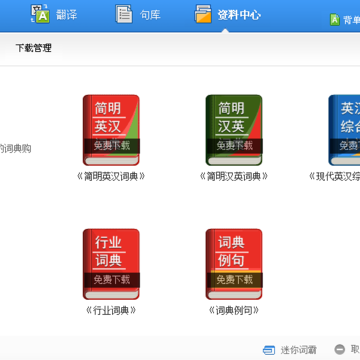The image size is (360, 360).
Task: Open the 《简明英汉词典》 title link
Action: coord(111,176)
